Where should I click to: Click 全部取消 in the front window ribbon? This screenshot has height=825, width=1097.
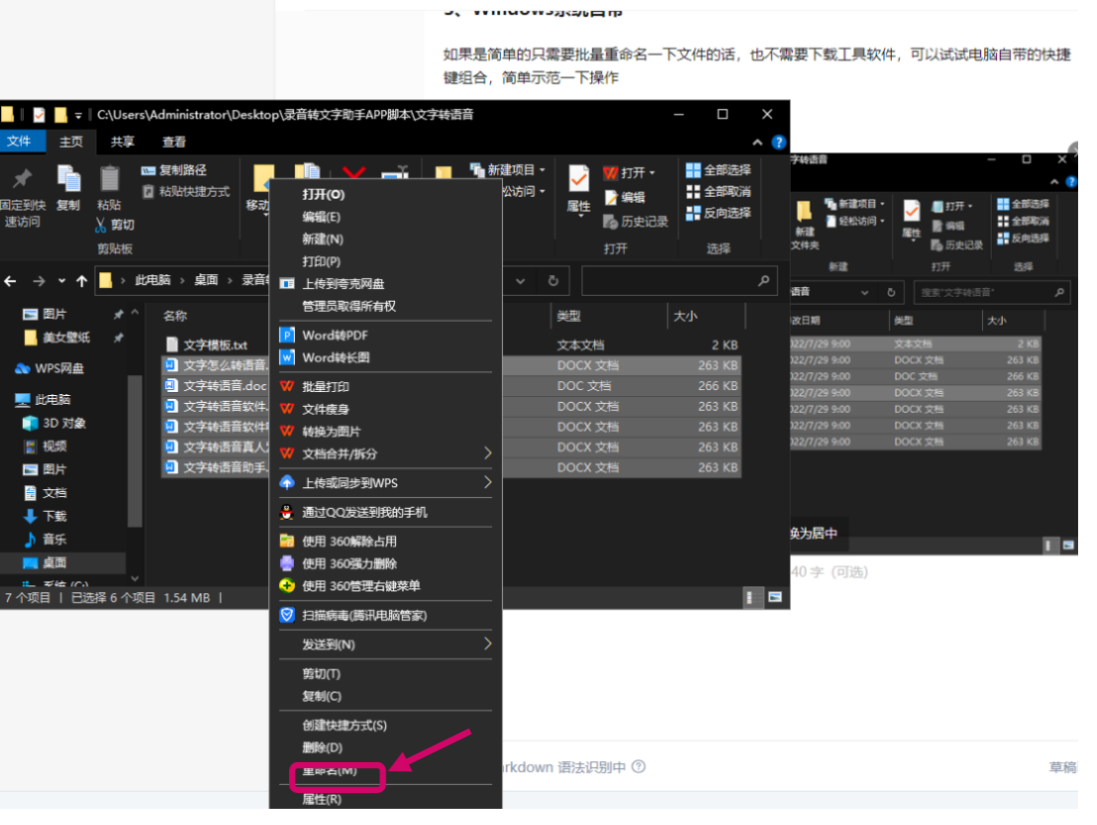coord(719,192)
